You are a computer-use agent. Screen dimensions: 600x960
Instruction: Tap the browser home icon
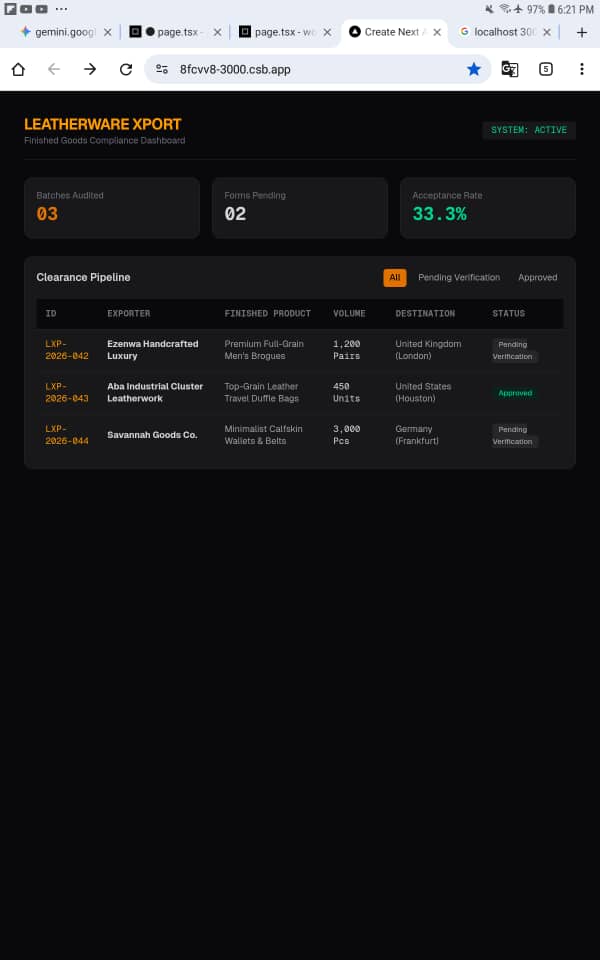(x=18, y=69)
